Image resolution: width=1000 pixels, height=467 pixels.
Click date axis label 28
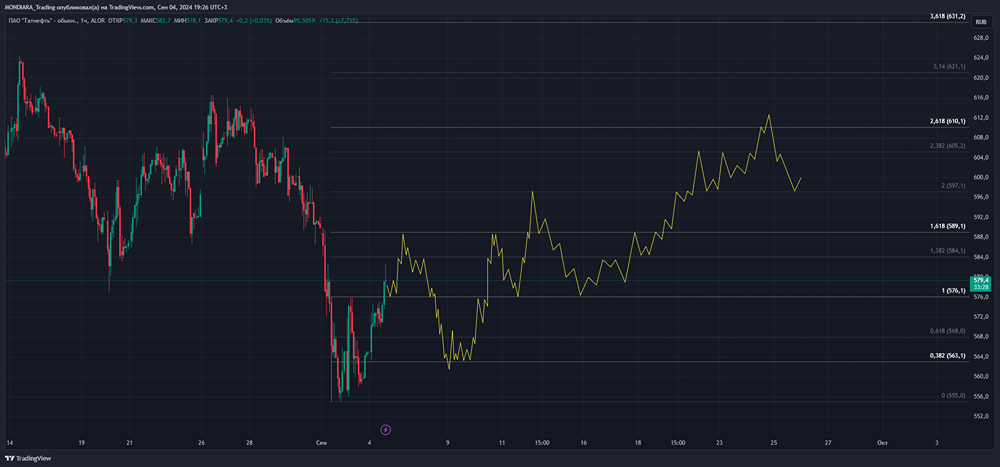pyautogui.click(x=249, y=442)
